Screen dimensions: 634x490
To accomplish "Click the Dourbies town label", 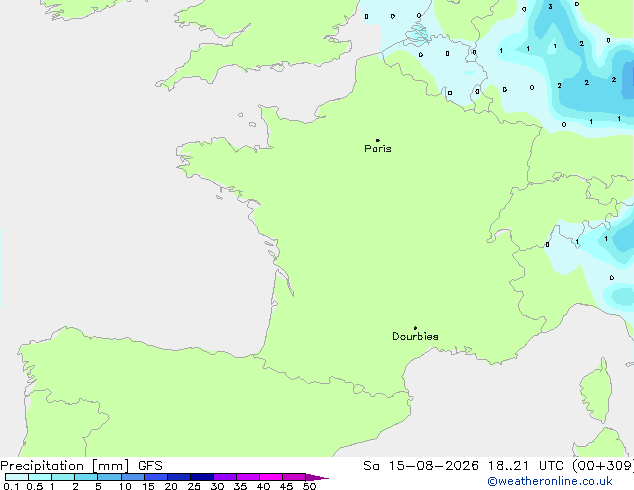I will click(415, 336).
